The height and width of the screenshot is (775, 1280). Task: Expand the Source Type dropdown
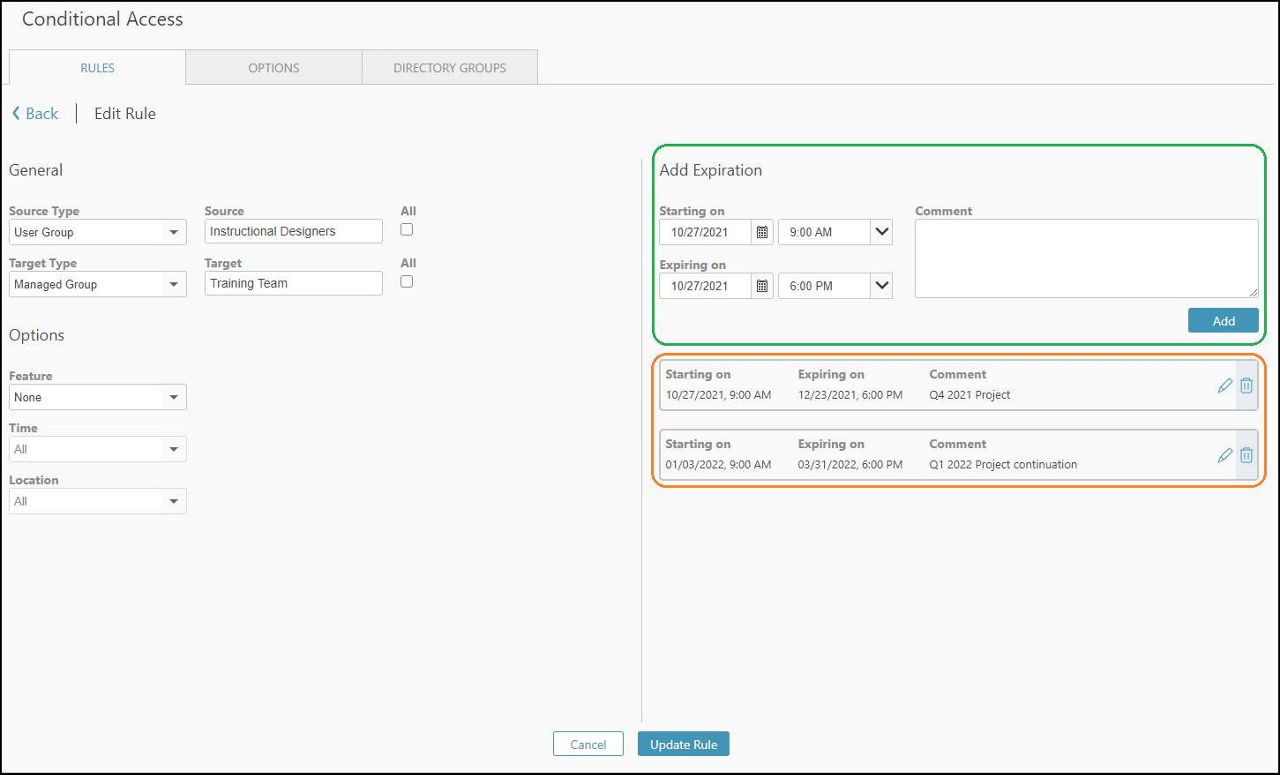pos(174,232)
